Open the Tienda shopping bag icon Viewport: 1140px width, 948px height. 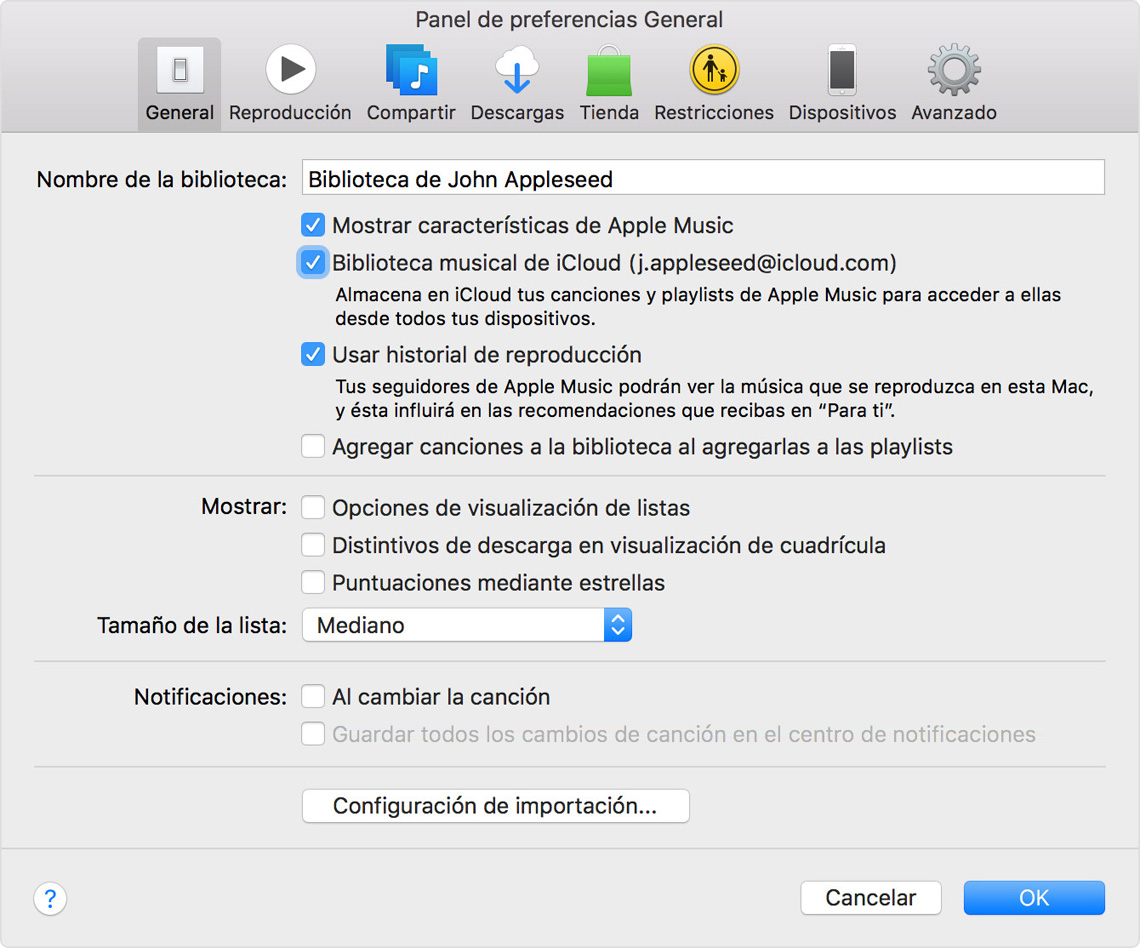[609, 71]
